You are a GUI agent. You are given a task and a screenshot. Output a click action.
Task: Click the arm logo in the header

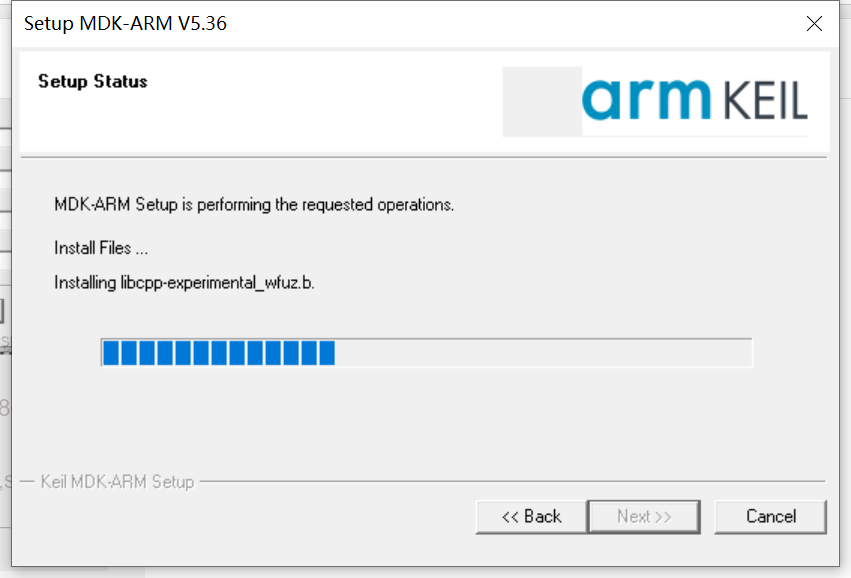point(650,97)
